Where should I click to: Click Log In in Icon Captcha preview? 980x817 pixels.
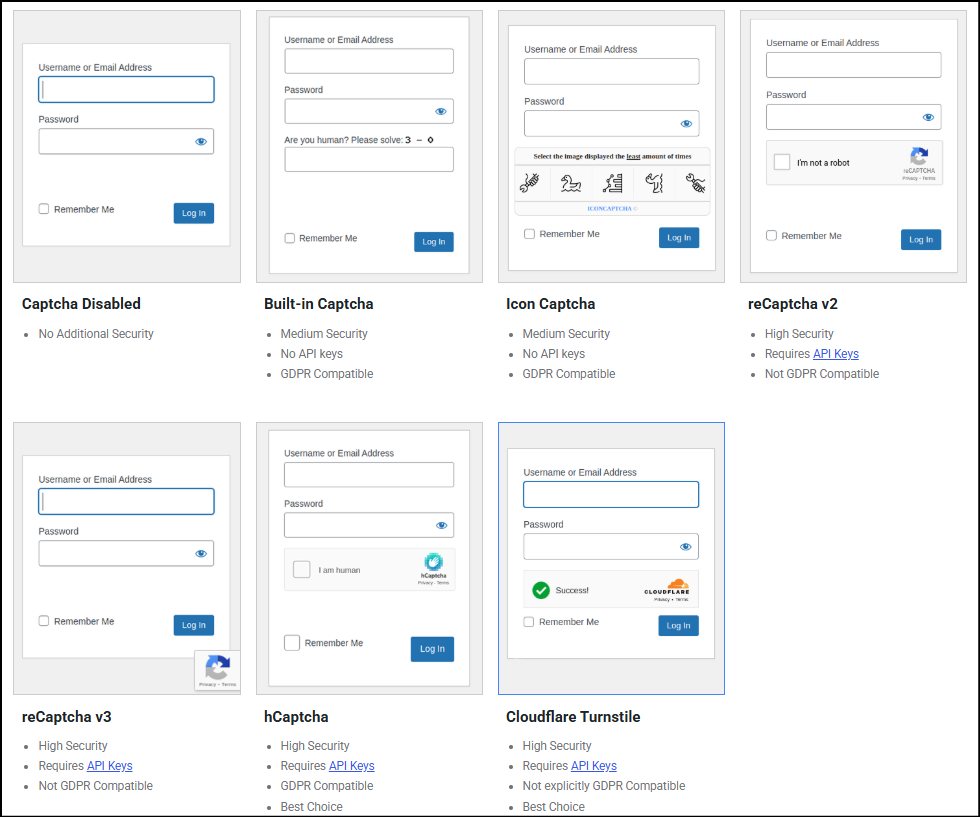click(x=679, y=238)
